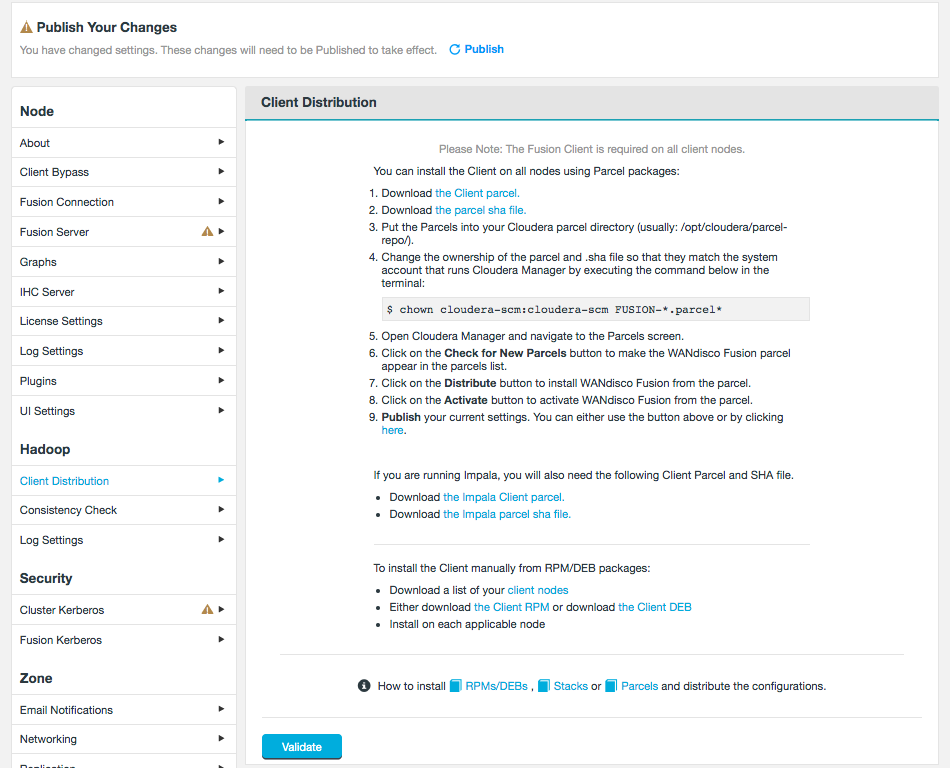This screenshot has width=950, height=768.
Task: Select Plugins in sidebar
Action: click(x=124, y=381)
